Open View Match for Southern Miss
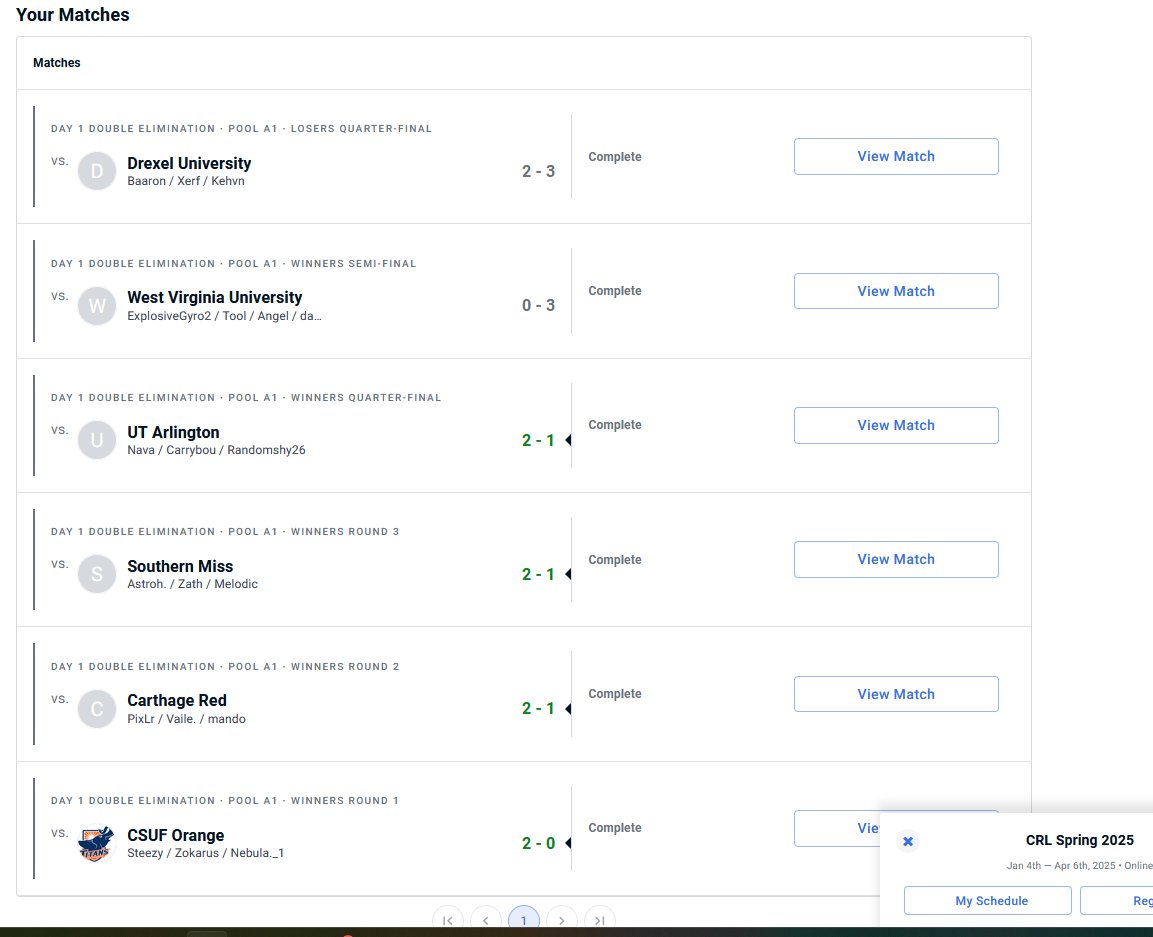1153x937 pixels. [x=896, y=560]
